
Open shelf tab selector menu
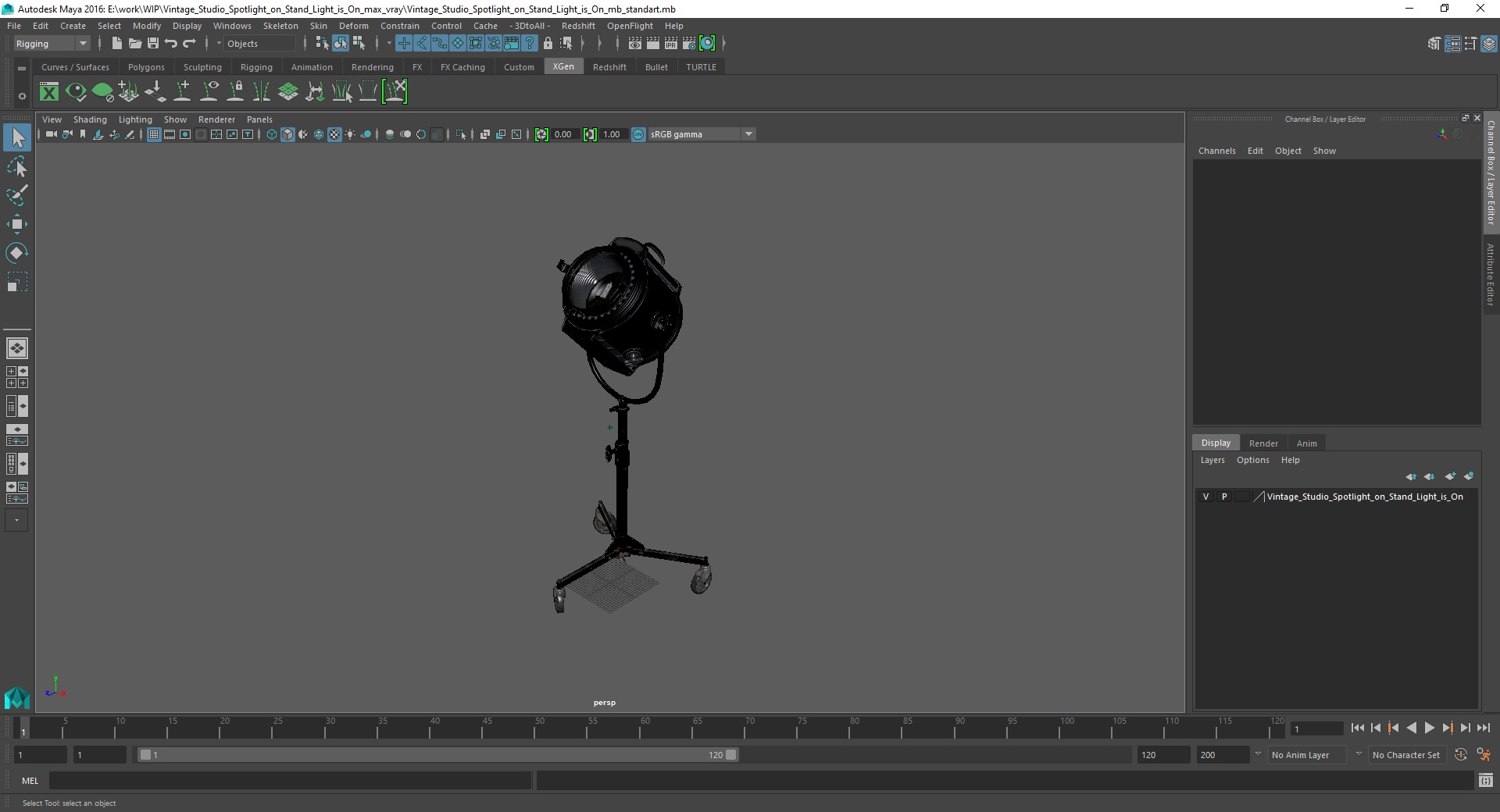tap(22, 68)
